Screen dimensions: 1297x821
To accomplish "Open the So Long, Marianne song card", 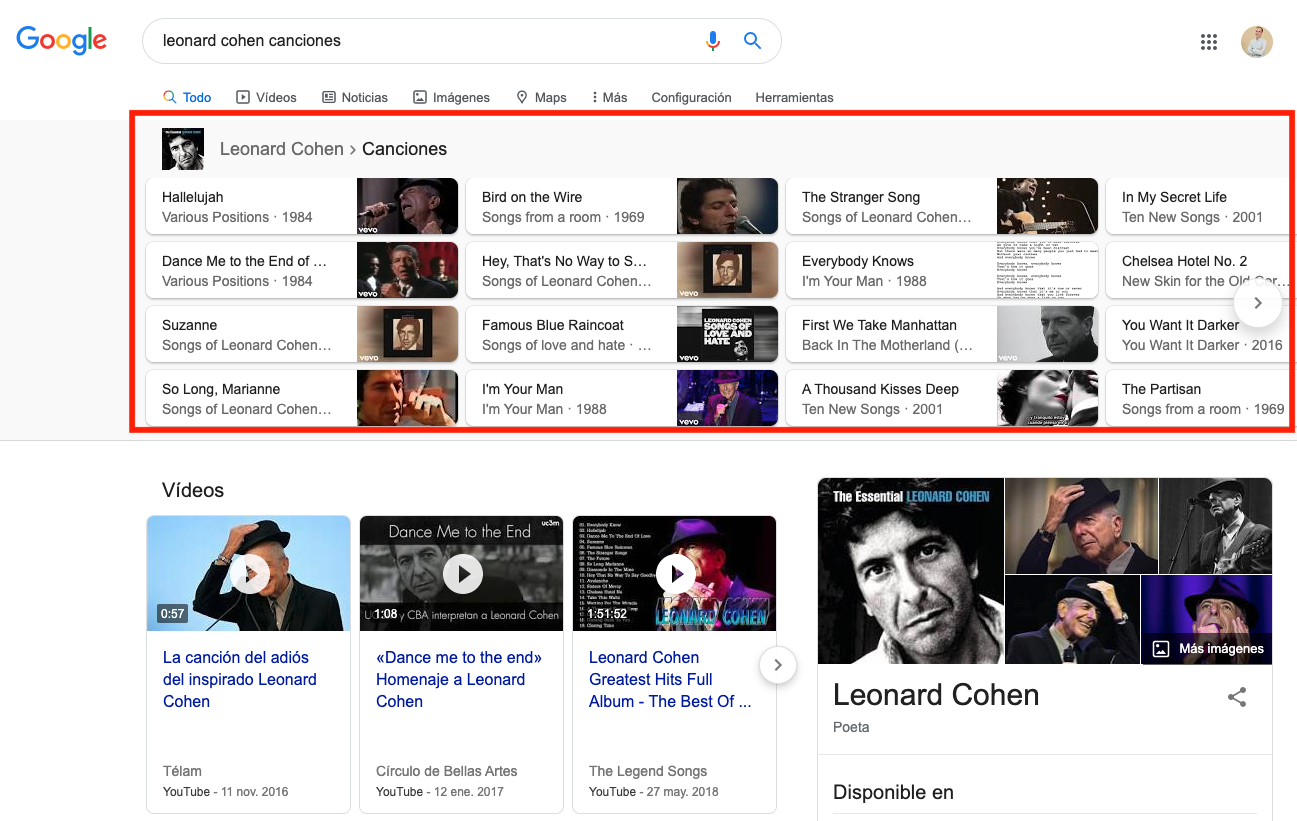I will (x=302, y=398).
